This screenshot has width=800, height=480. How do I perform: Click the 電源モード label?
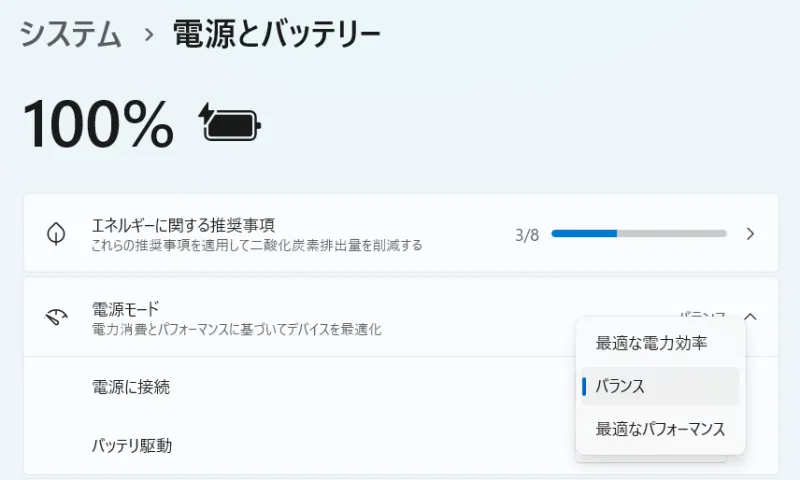(x=125, y=308)
